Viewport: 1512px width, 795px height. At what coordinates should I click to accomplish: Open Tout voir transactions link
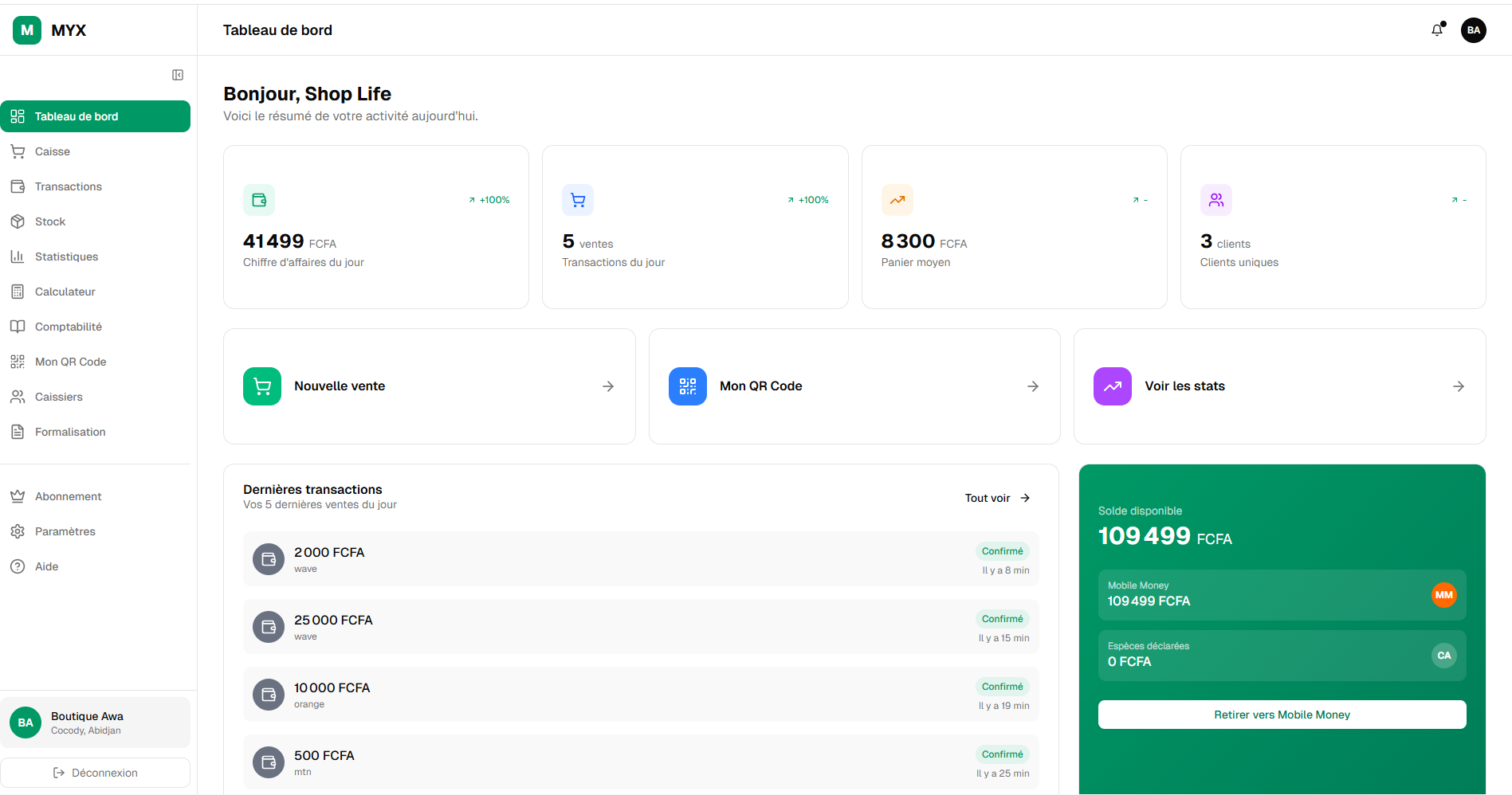pos(997,498)
